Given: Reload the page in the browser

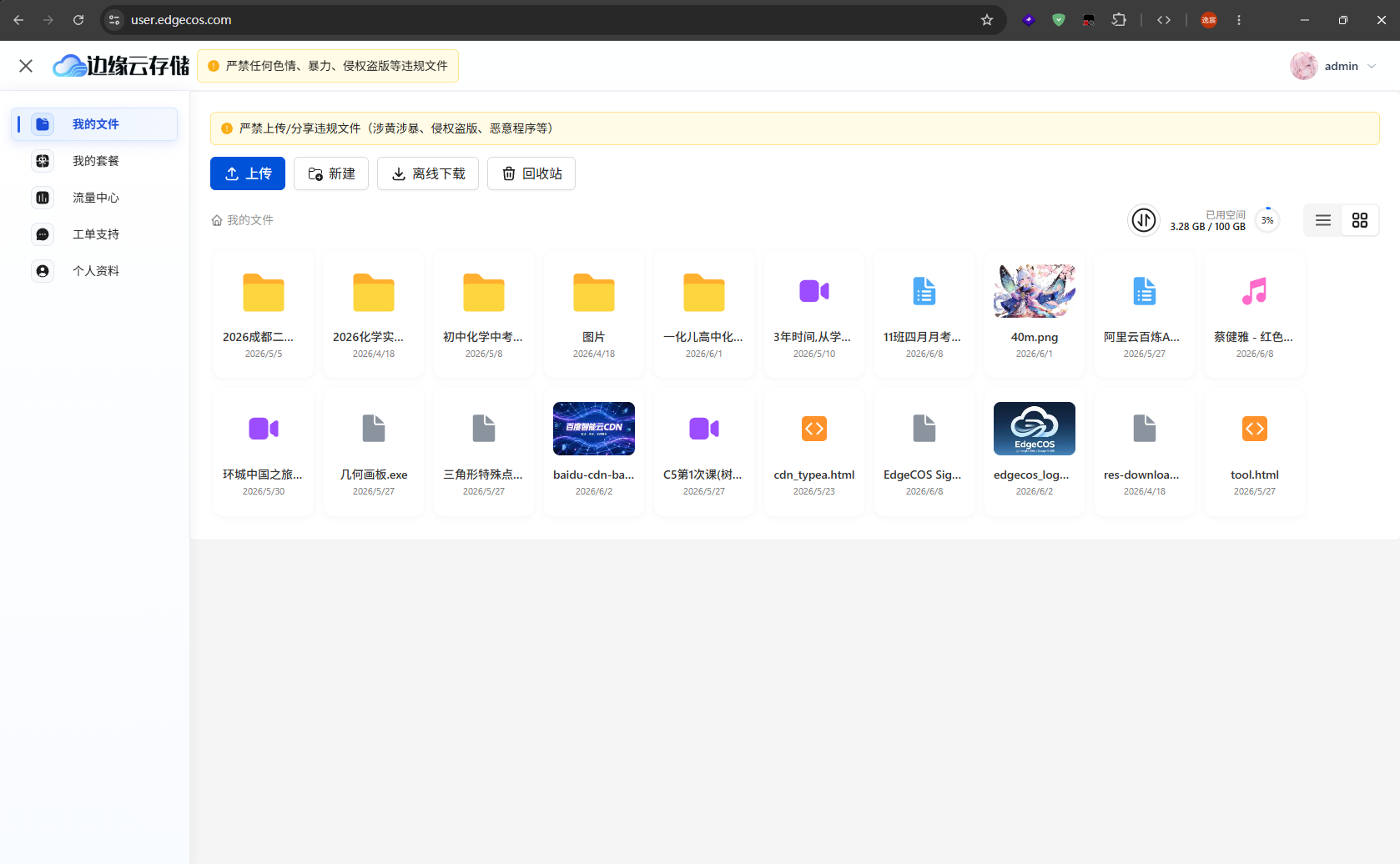Looking at the screenshot, I should pyautogui.click(x=78, y=20).
